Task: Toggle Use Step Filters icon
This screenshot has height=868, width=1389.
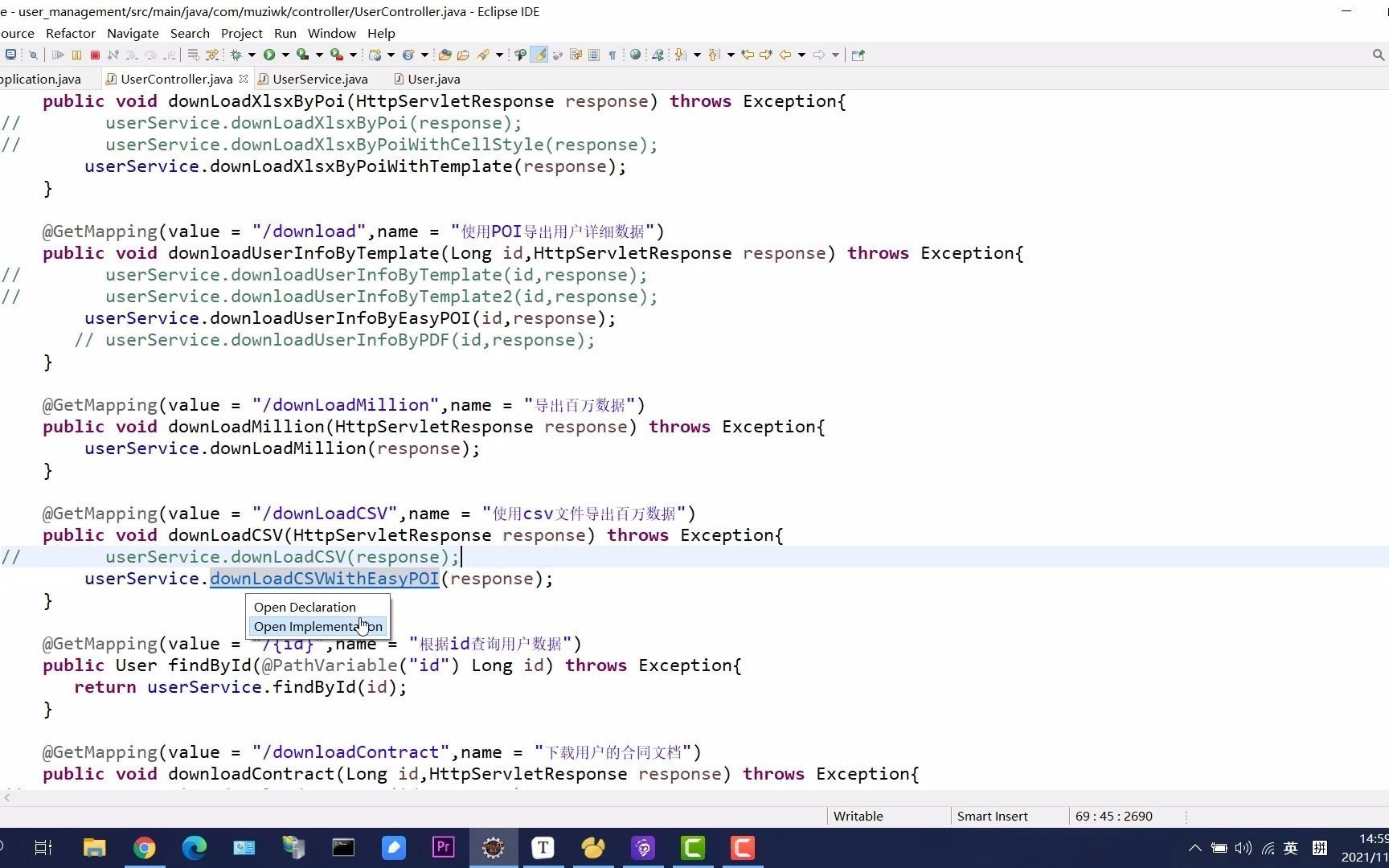Action: point(212,55)
